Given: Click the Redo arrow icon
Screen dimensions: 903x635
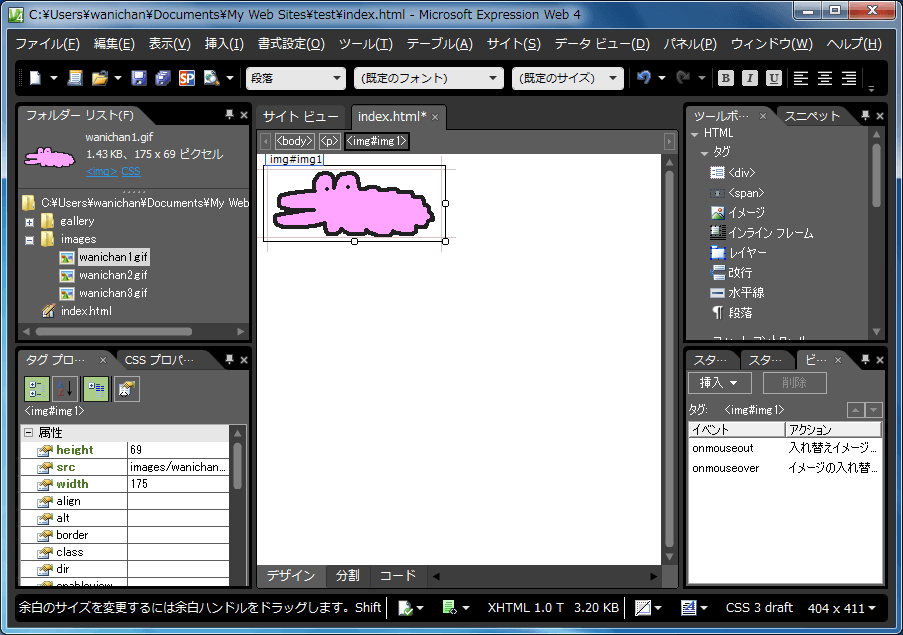Looking at the screenshot, I should (x=684, y=77).
